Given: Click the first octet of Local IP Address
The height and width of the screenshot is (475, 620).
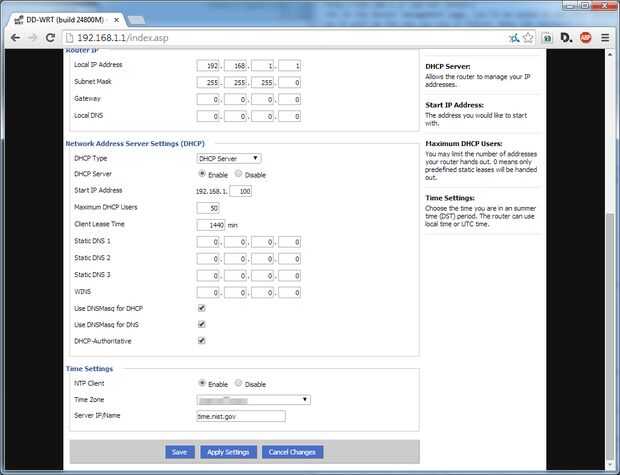Looking at the screenshot, I should coord(208,66).
